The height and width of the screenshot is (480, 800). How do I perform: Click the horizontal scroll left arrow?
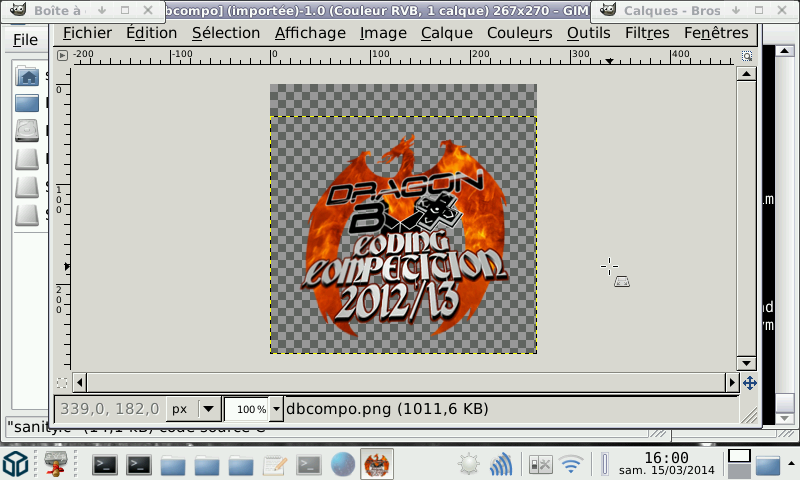80,382
